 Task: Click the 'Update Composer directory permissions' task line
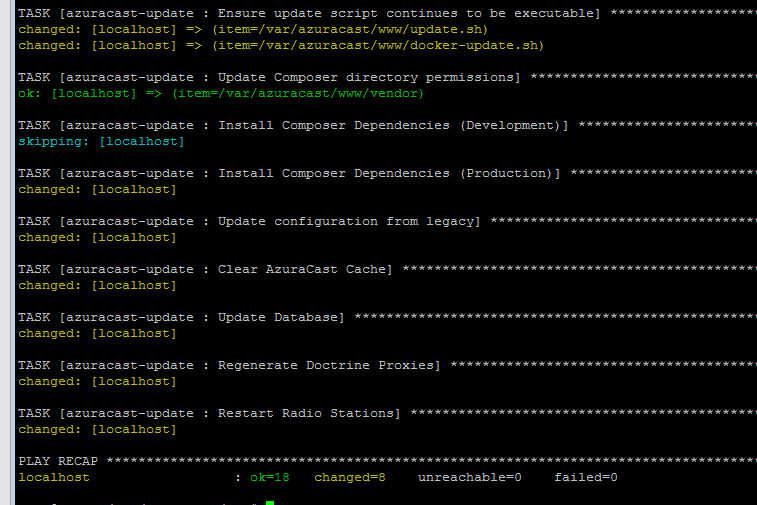click(387, 77)
